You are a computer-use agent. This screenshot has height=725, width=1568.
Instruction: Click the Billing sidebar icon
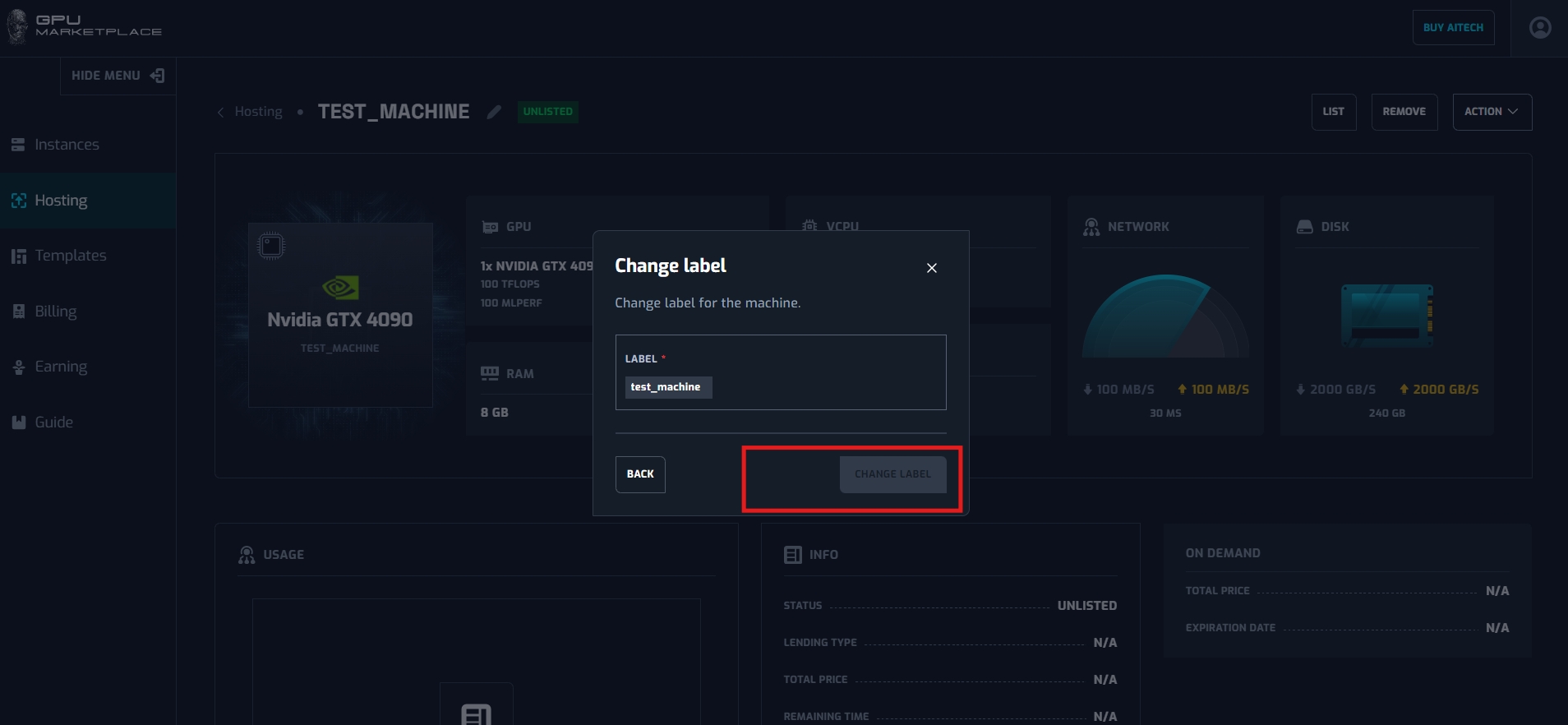pos(18,312)
